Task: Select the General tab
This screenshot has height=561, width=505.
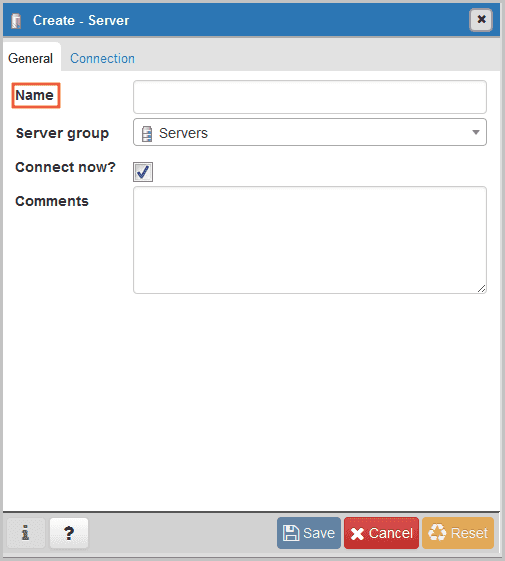Action: 31,58
